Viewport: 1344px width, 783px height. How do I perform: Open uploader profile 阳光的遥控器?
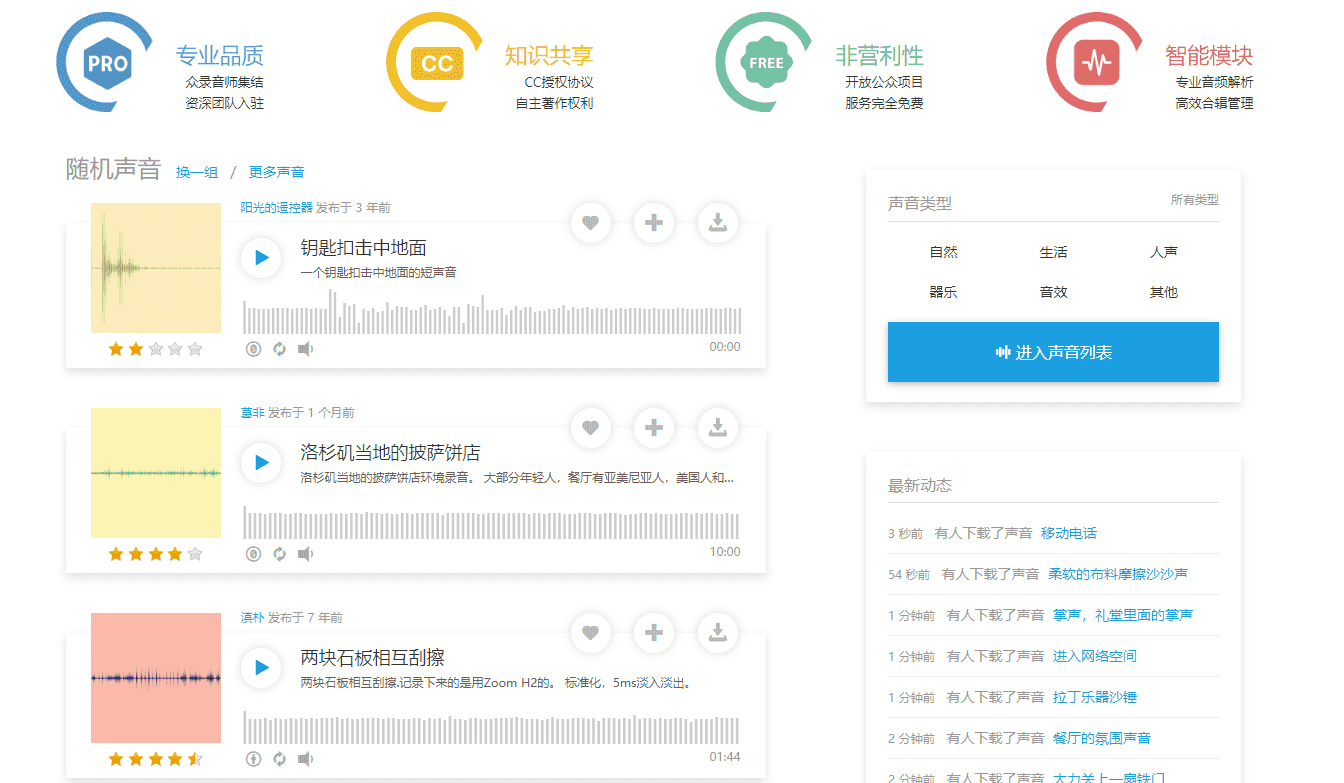click(x=277, y=208)
